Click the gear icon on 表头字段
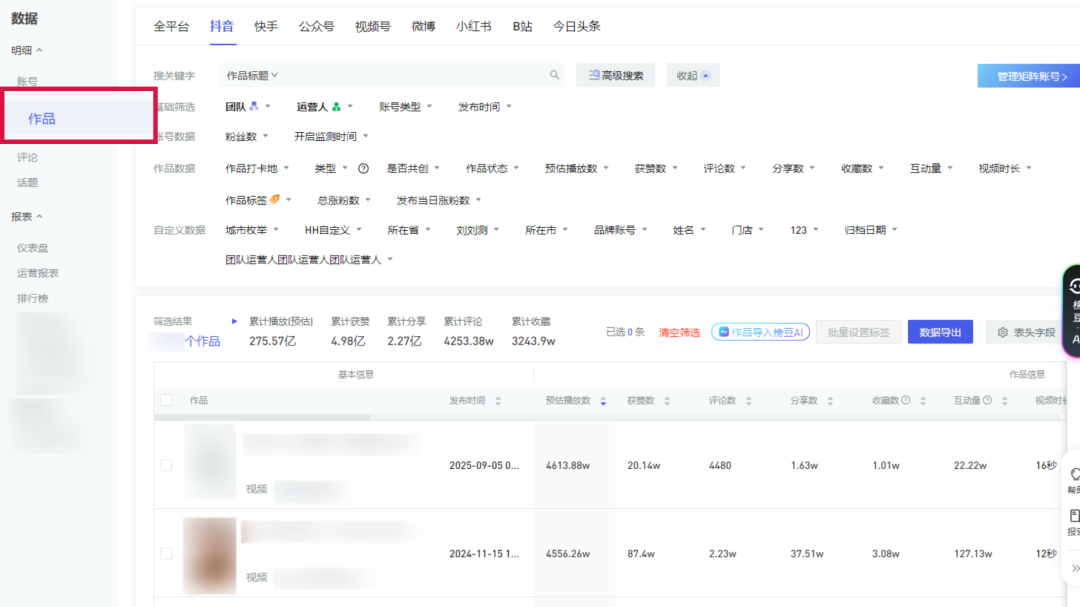This screenshot has width=1080, height=607. pyautogui.click(x=1002, y=333)
